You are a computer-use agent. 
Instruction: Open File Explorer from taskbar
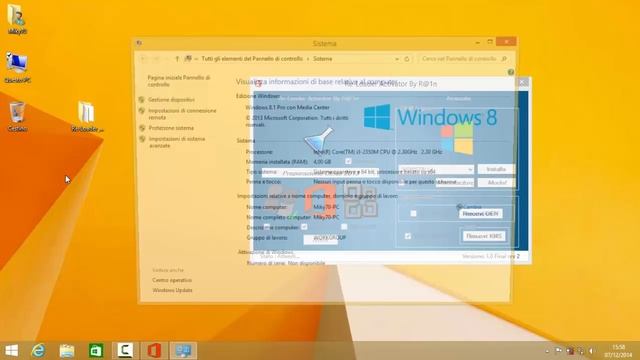[x=67, y=351]
